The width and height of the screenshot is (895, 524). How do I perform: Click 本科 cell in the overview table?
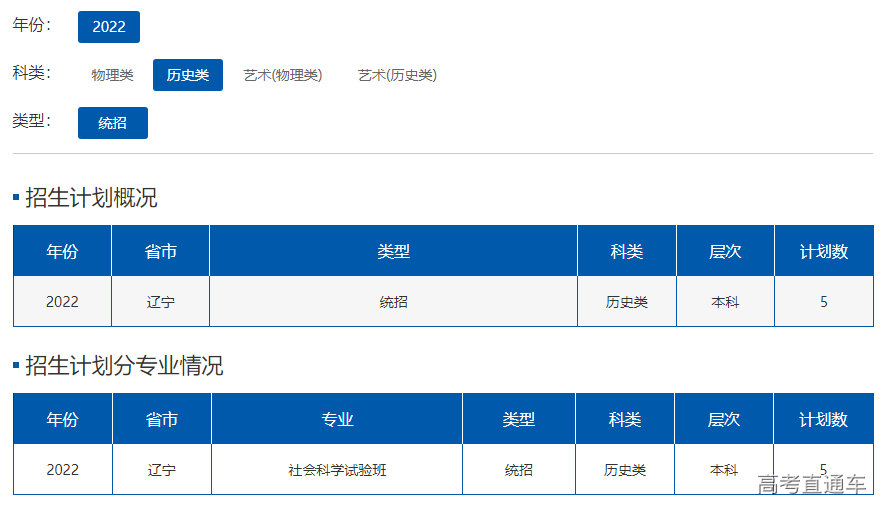(725, 301)
